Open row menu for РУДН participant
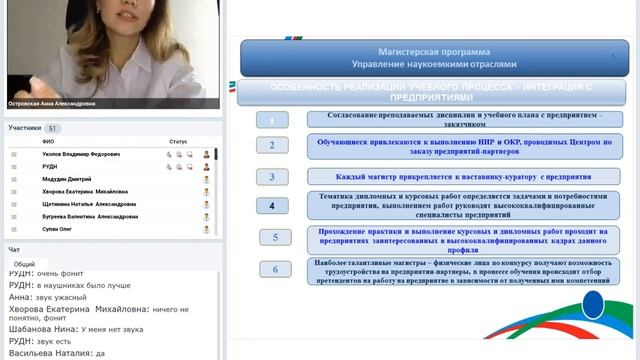Image resolution: width=640 pixels, height=360 pixels. click(x=14, y=167)
